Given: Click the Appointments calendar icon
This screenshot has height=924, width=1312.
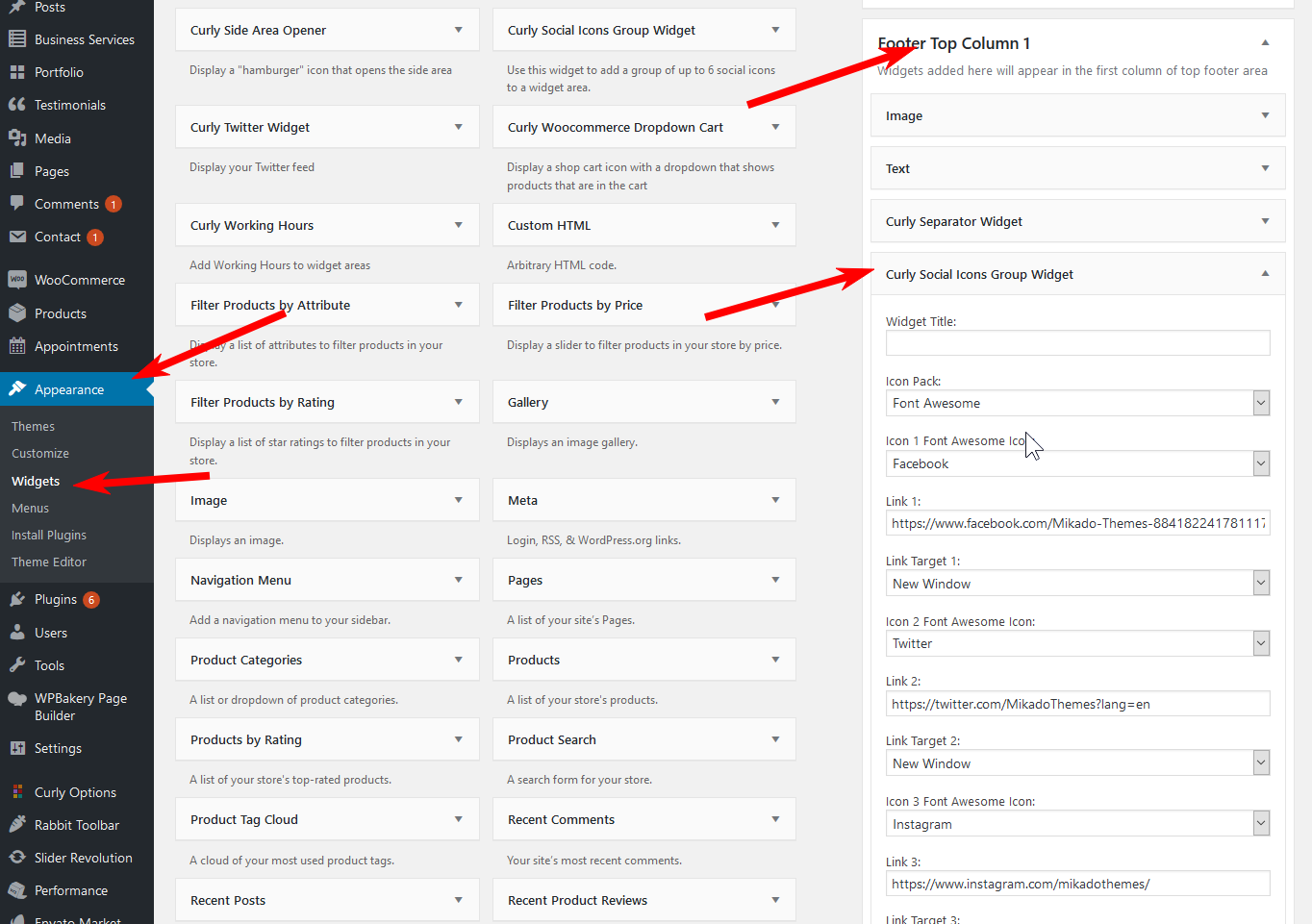Looking at the screenshot, I should [17, 346].
